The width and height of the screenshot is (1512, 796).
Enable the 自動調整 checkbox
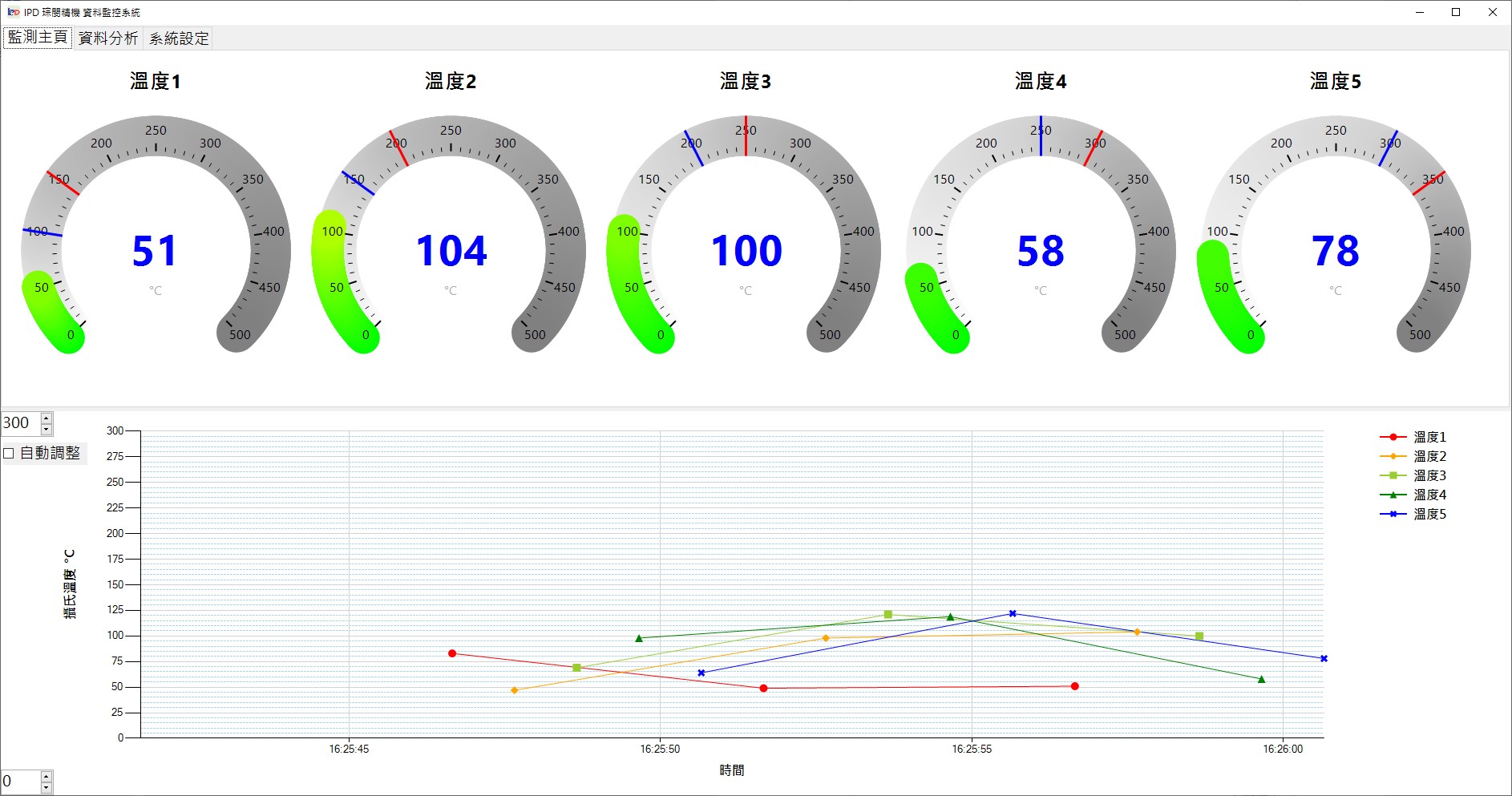click(10, 453)
